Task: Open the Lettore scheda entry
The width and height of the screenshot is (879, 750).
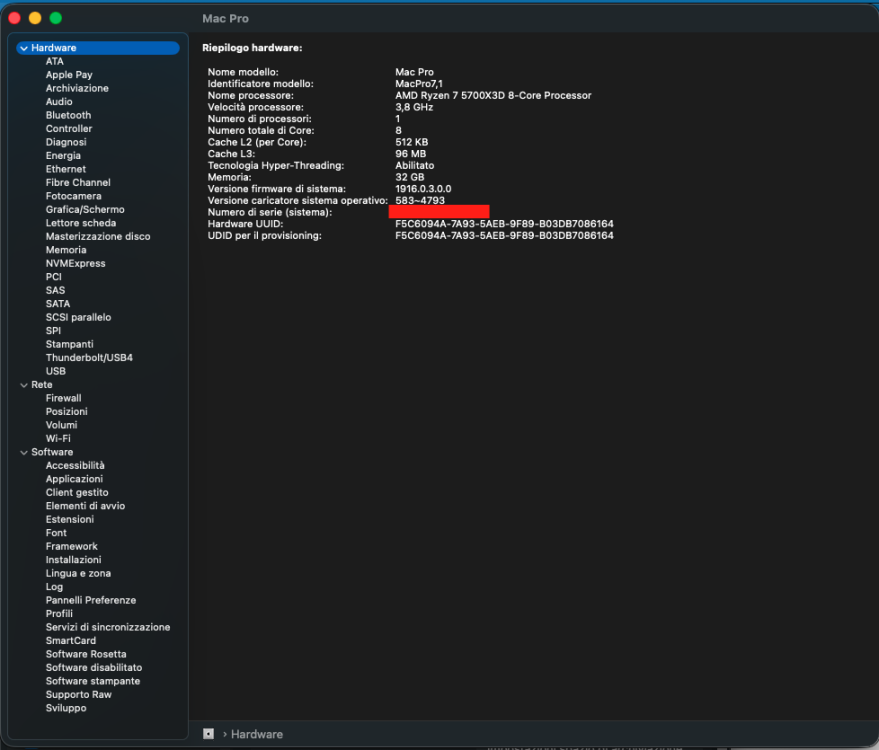Action: pos(81,223)
